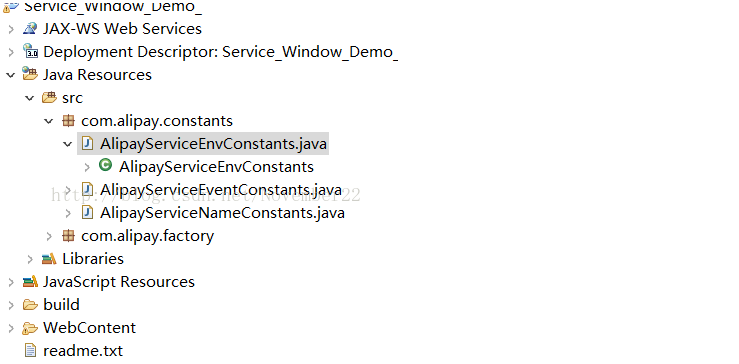
Task: Click the com.alipay.factory package icon
Action: tap(68, 236)
